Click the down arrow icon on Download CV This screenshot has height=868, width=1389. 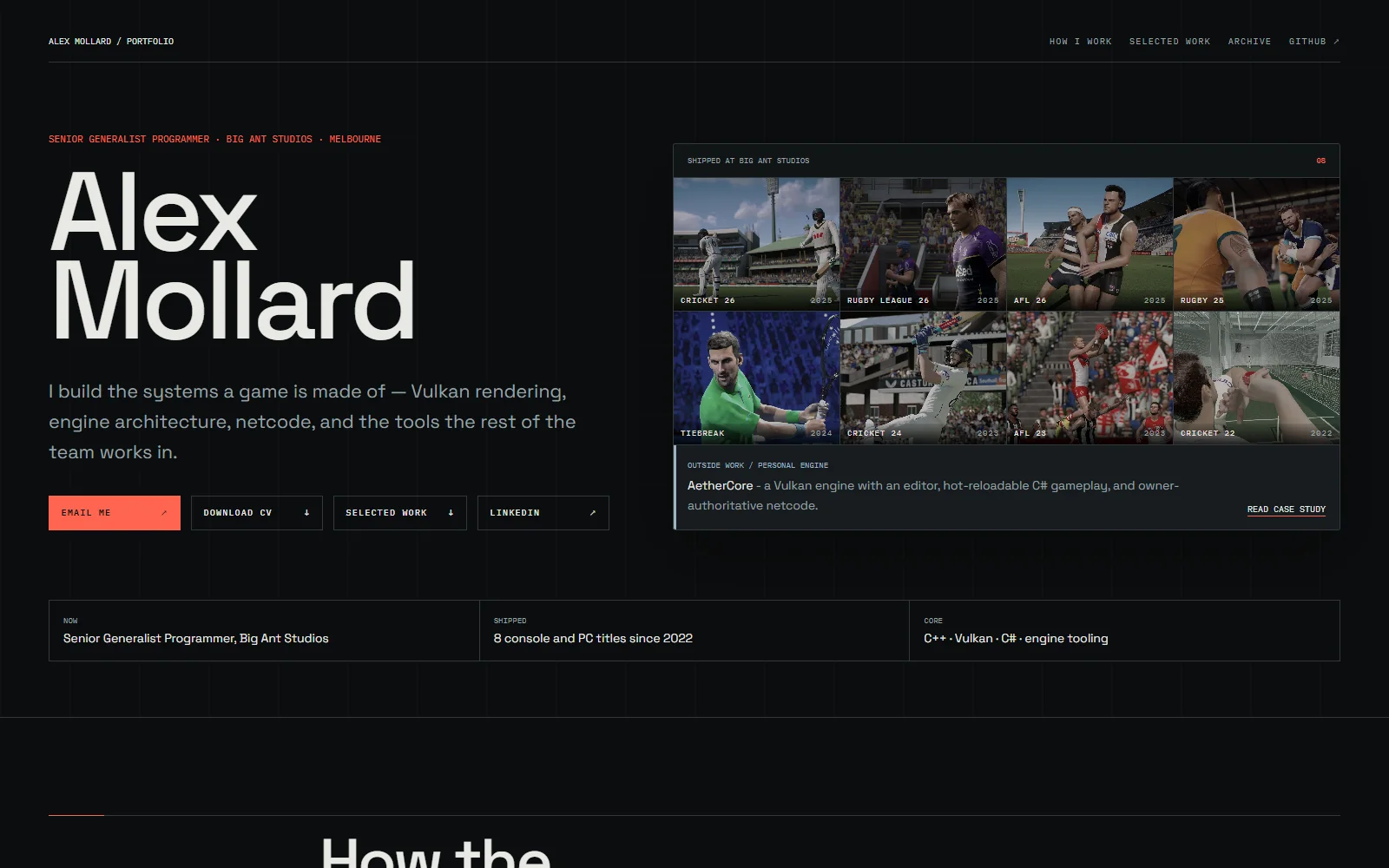(x=306, y=513)
